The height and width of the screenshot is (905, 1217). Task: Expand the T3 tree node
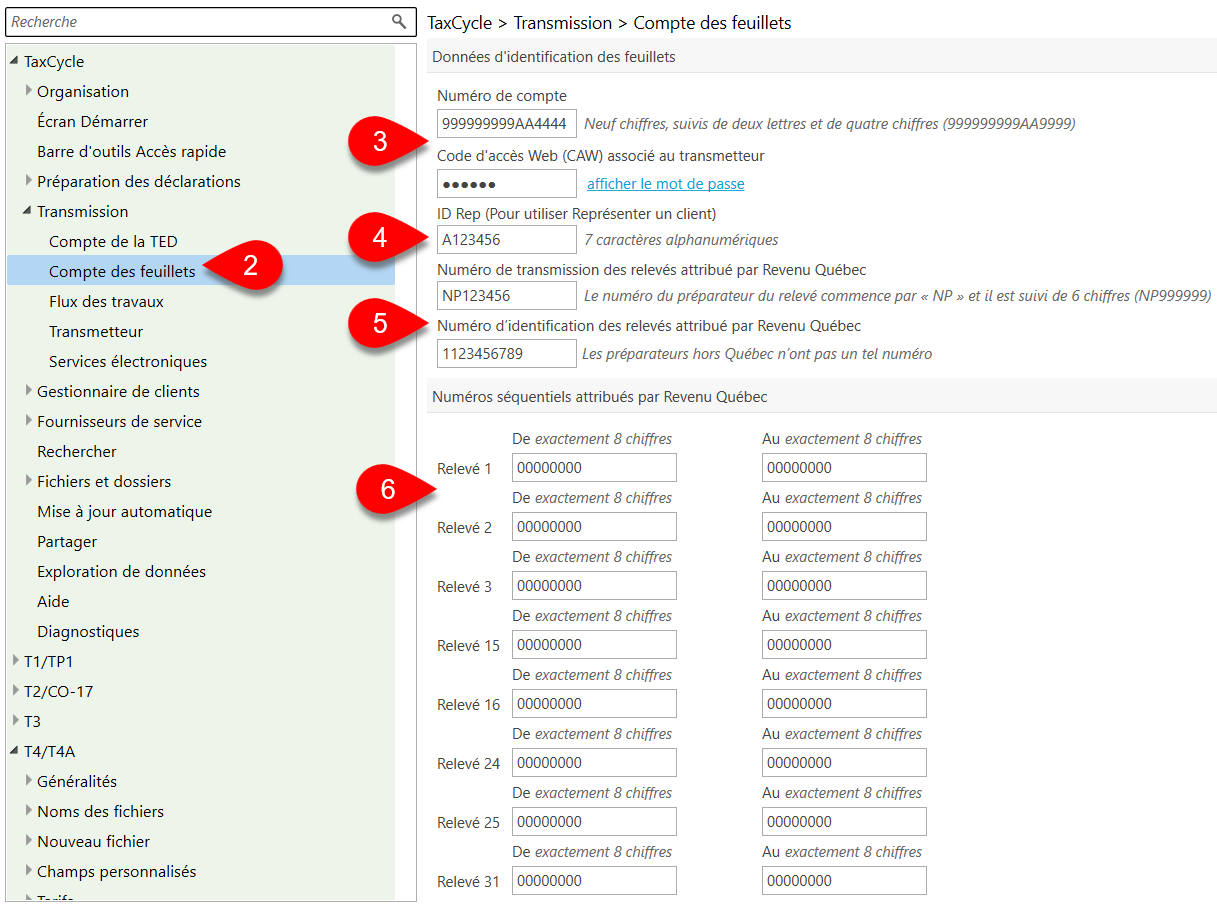click(15, 721)
